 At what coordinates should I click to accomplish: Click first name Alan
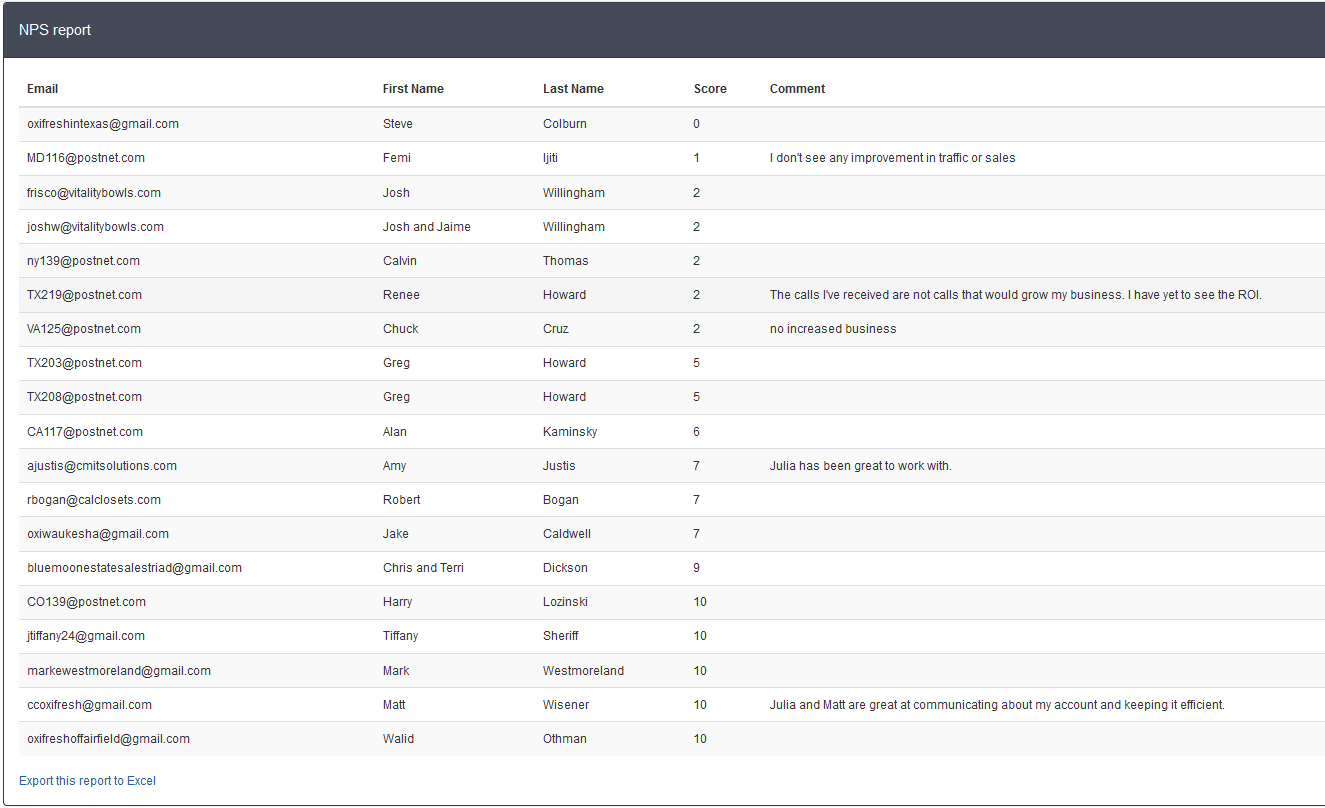[x=395, y=432]
